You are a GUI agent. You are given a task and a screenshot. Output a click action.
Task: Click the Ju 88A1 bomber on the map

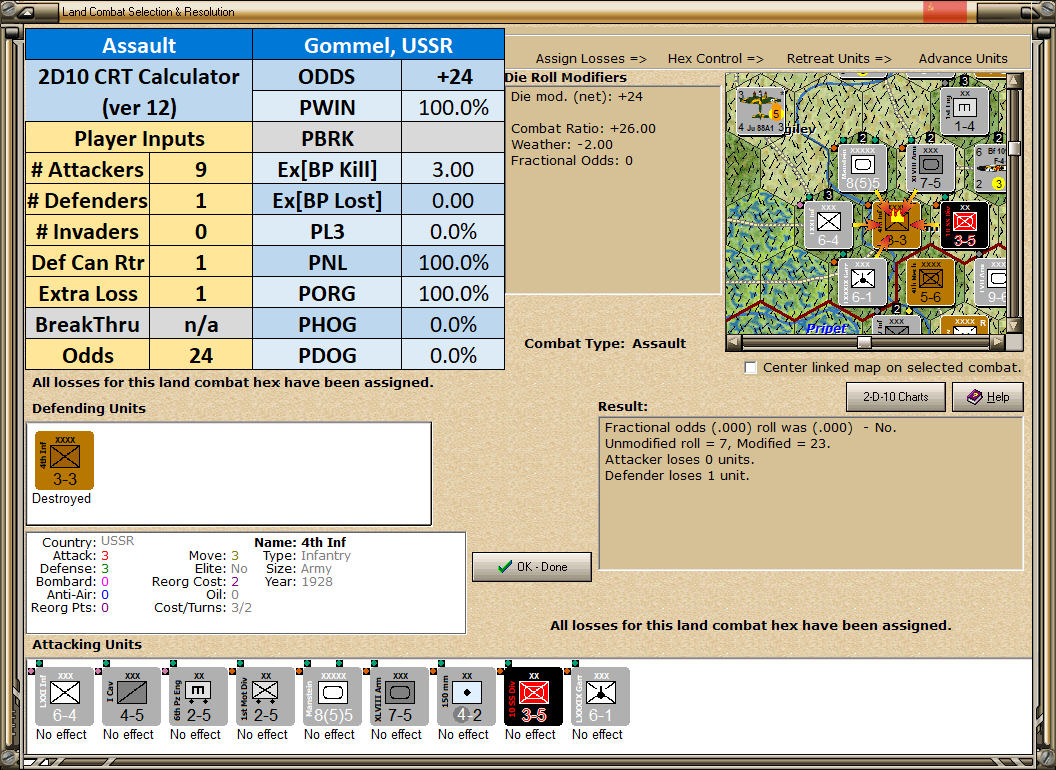pos(760,110)
